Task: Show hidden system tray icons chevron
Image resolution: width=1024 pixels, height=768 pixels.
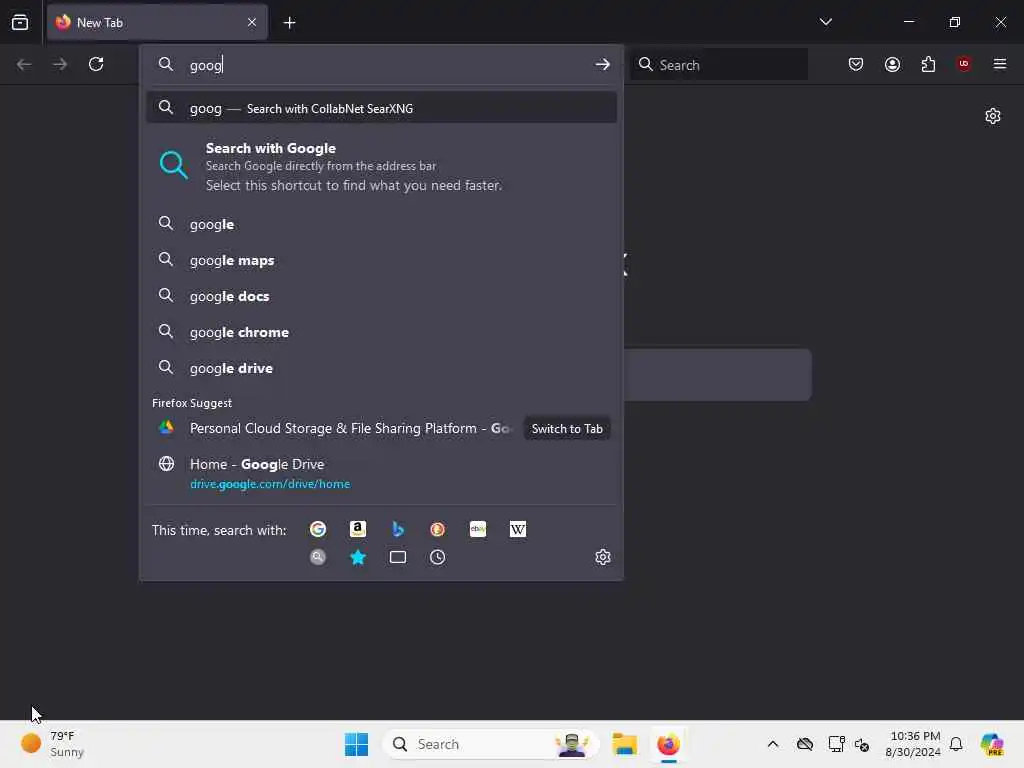Action: coord(773,744)
